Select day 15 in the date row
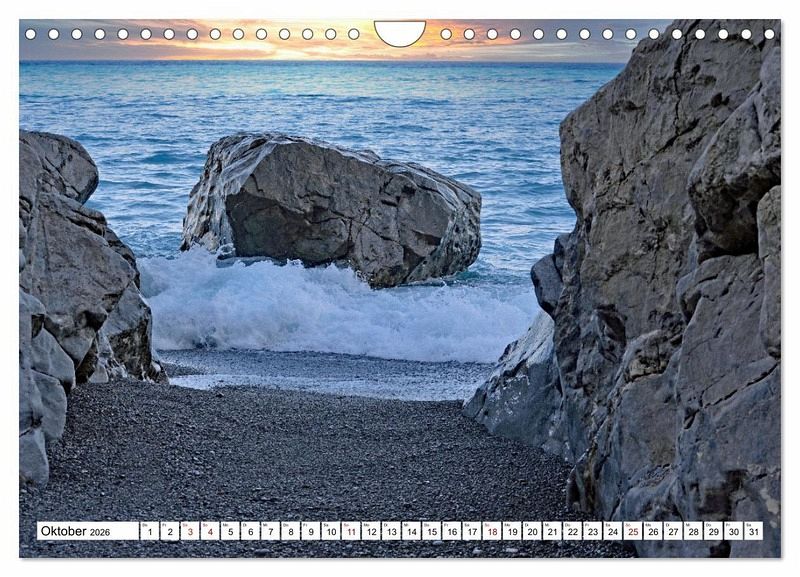This screenshot has width=800, height=577. [431, 531]
